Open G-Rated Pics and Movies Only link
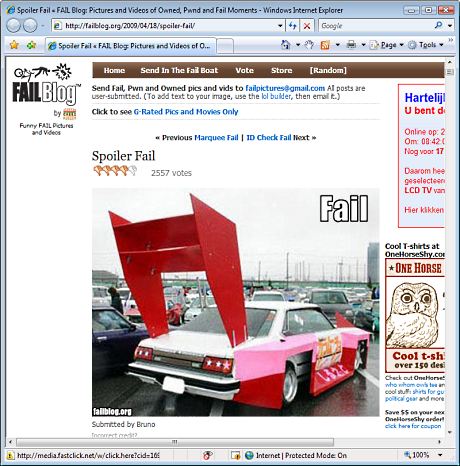This screenshot has width=460, height=466. tap(186, 112)
